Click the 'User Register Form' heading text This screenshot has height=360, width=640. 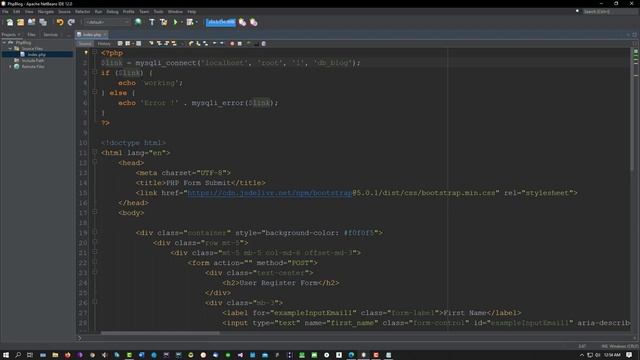278,282
